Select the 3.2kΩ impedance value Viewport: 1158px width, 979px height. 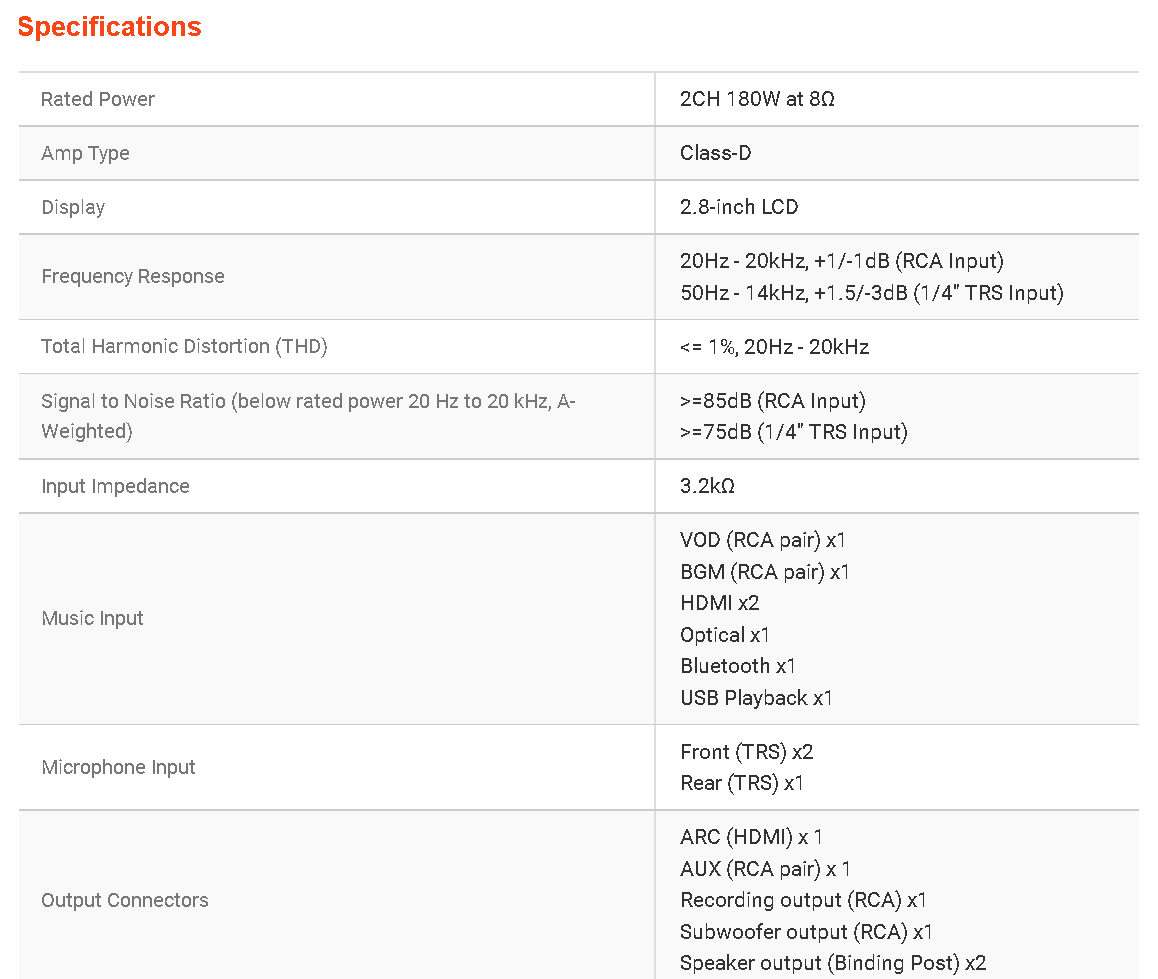tap(707, 486)
